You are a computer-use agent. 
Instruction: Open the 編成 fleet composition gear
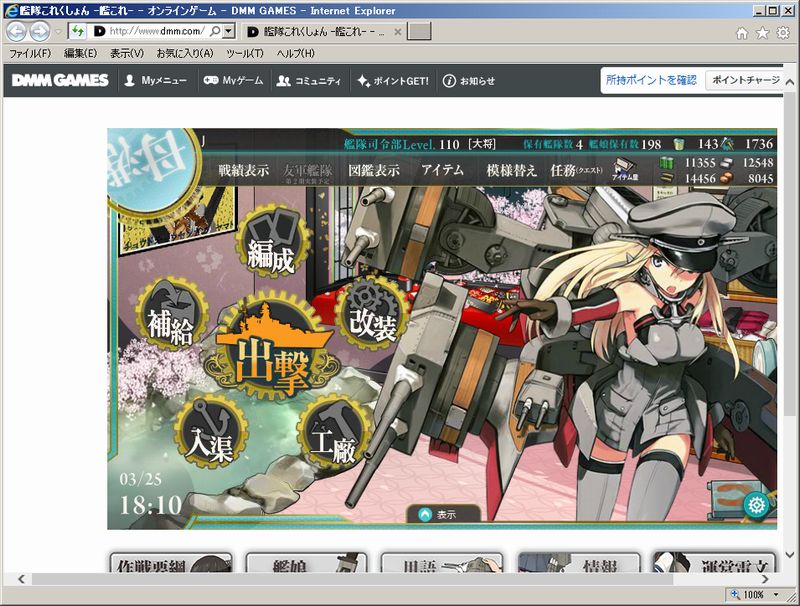point(272,240)
